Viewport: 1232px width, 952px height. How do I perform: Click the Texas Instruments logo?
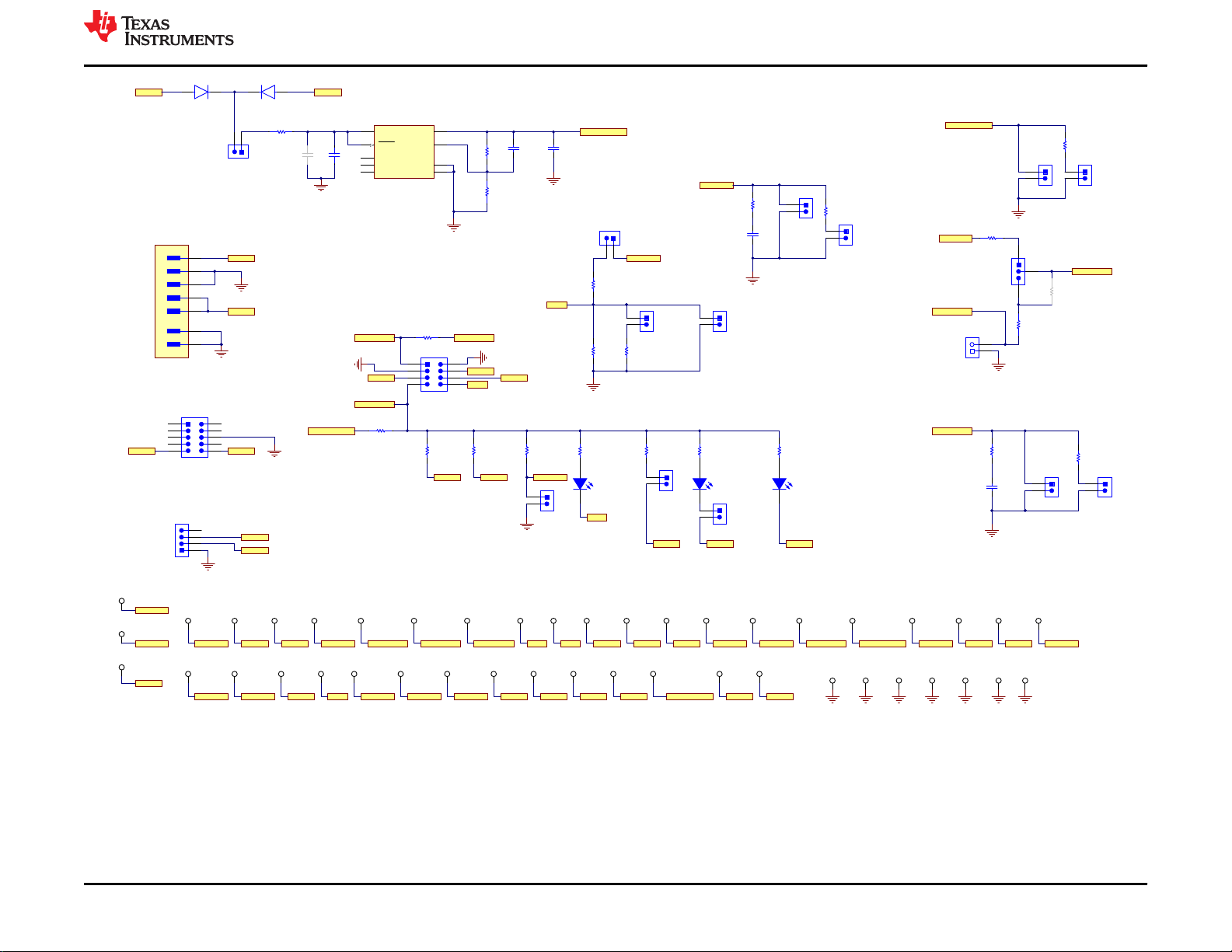coord(159,29)
